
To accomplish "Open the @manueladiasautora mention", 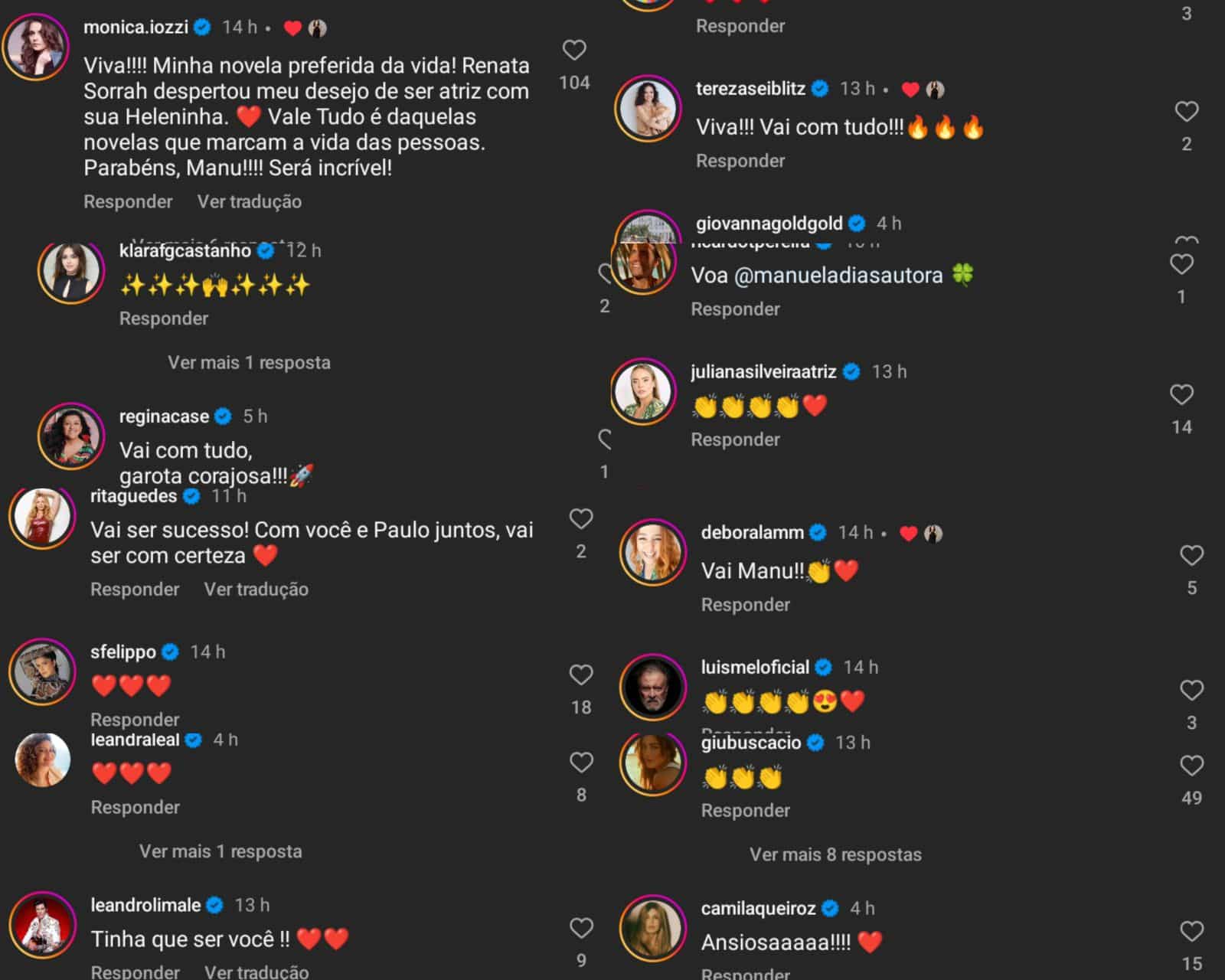I will click(x=838, y=275).
